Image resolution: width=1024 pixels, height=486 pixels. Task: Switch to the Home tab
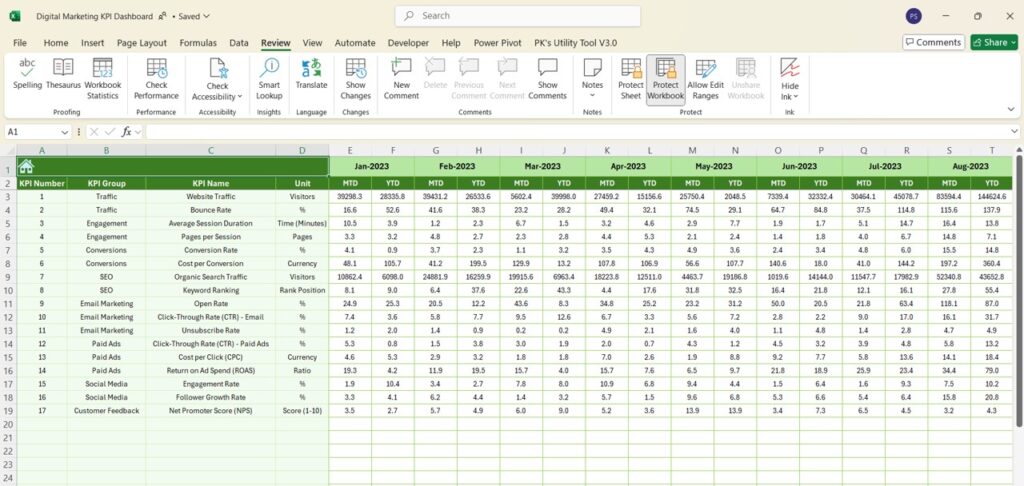coord(56,42)
